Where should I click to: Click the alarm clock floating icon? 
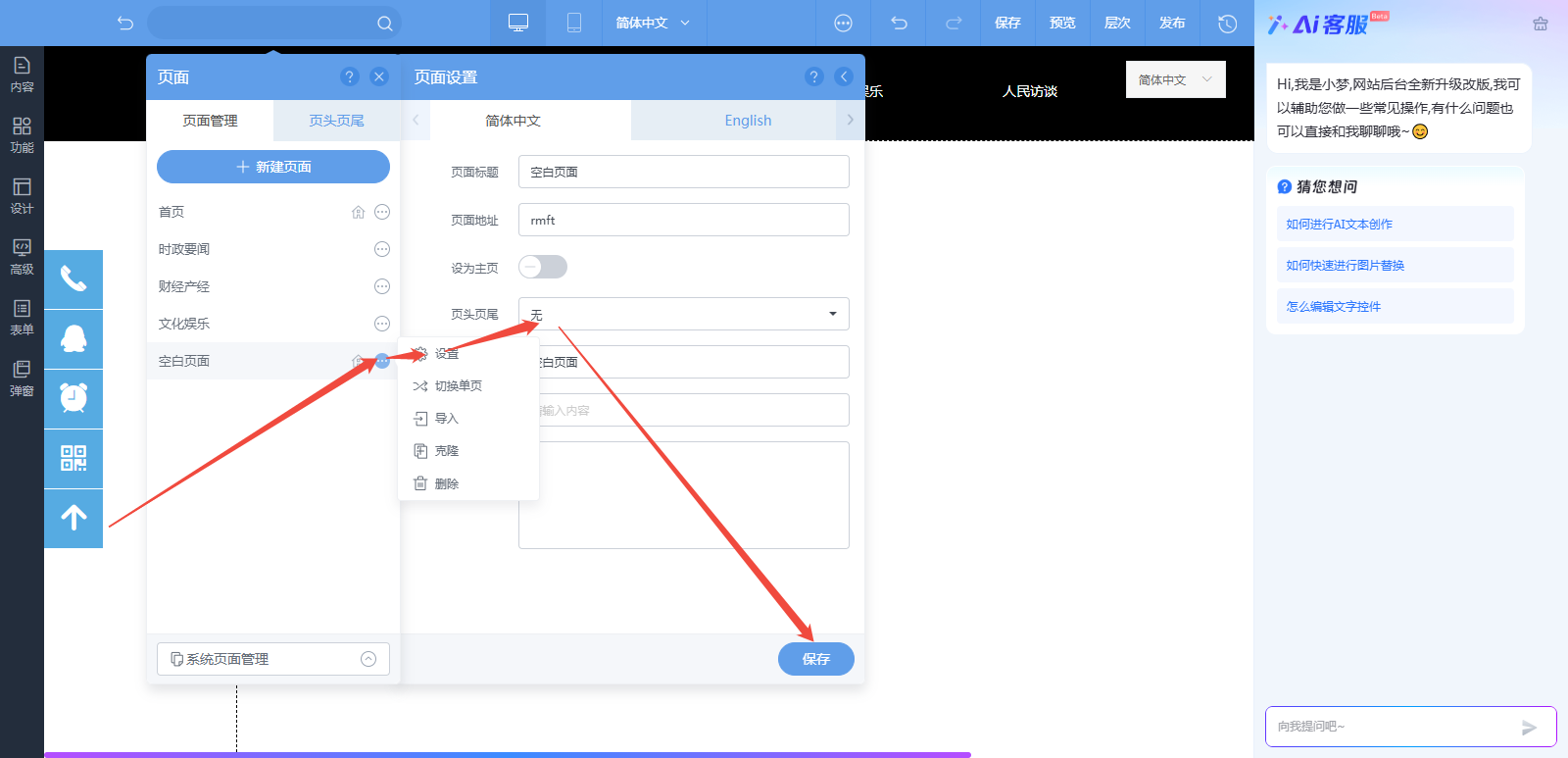[73, 399]
